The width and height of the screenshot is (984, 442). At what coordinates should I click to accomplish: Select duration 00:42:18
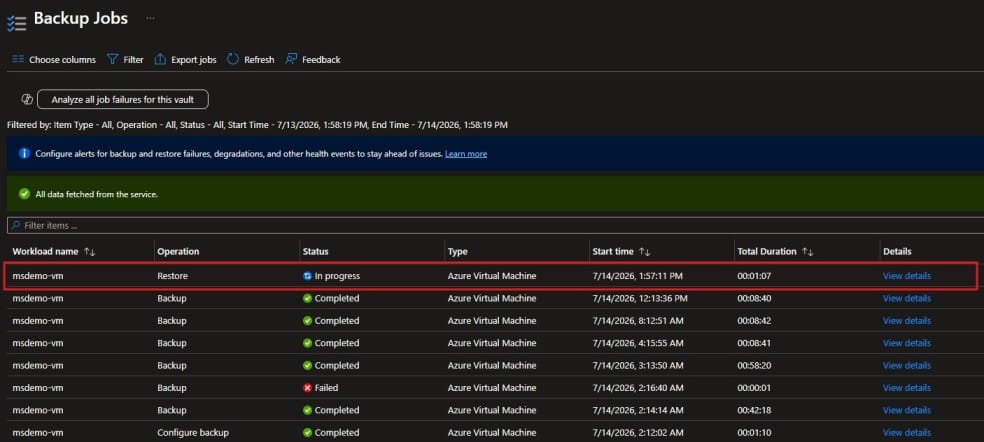tap(754, 411)
